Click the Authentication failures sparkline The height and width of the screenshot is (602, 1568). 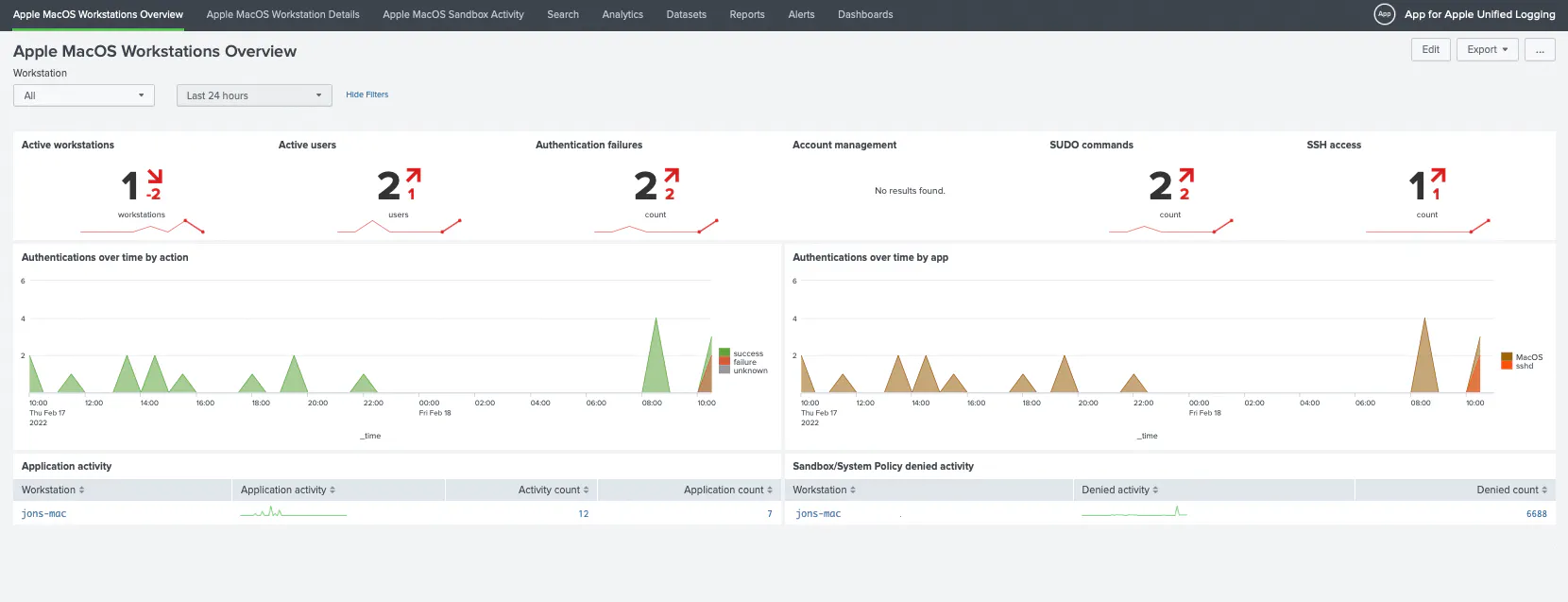pyautogui.click(x=656, y=227)
